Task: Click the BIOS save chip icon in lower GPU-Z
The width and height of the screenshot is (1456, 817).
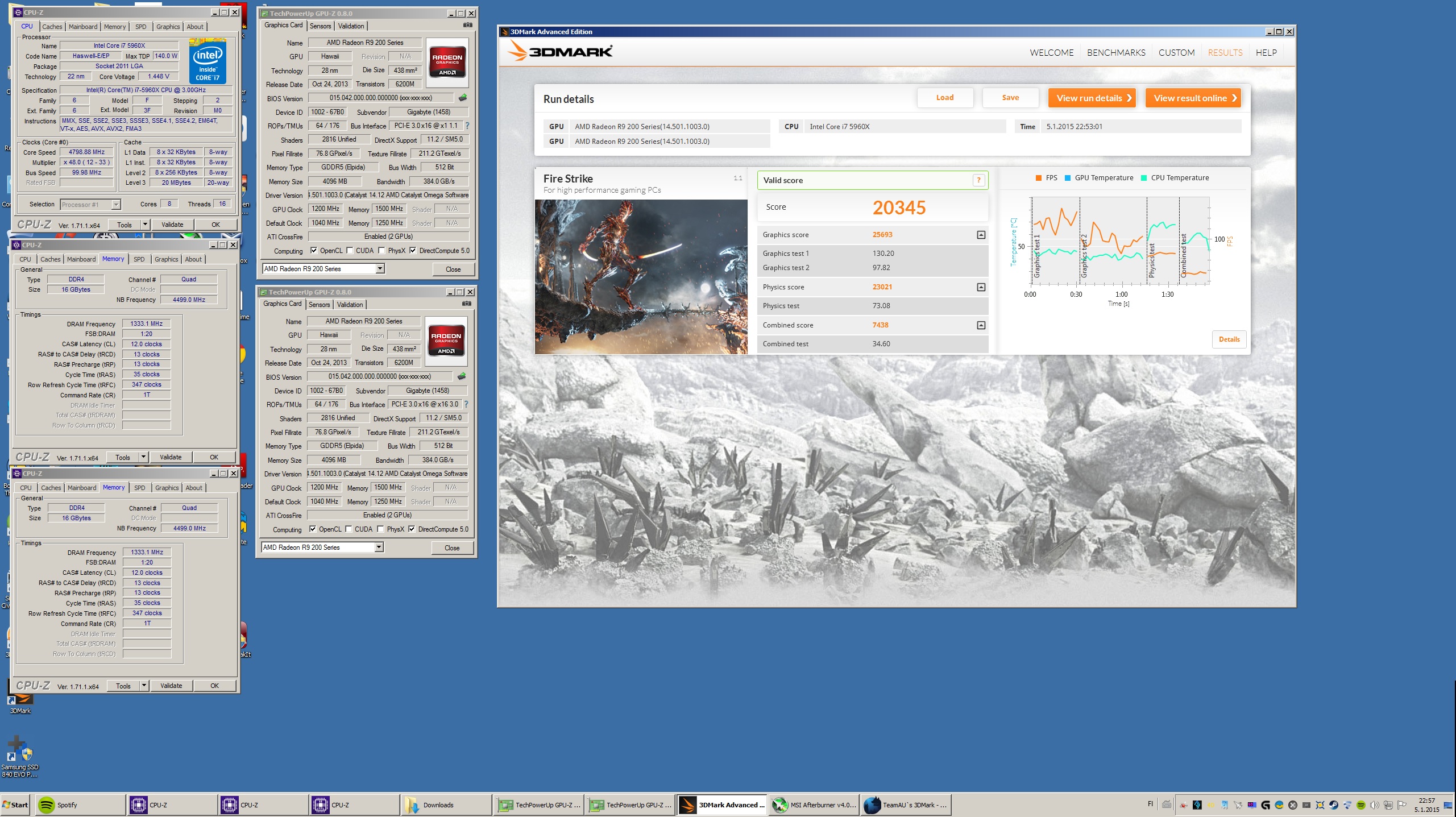Action: point(462,376)
